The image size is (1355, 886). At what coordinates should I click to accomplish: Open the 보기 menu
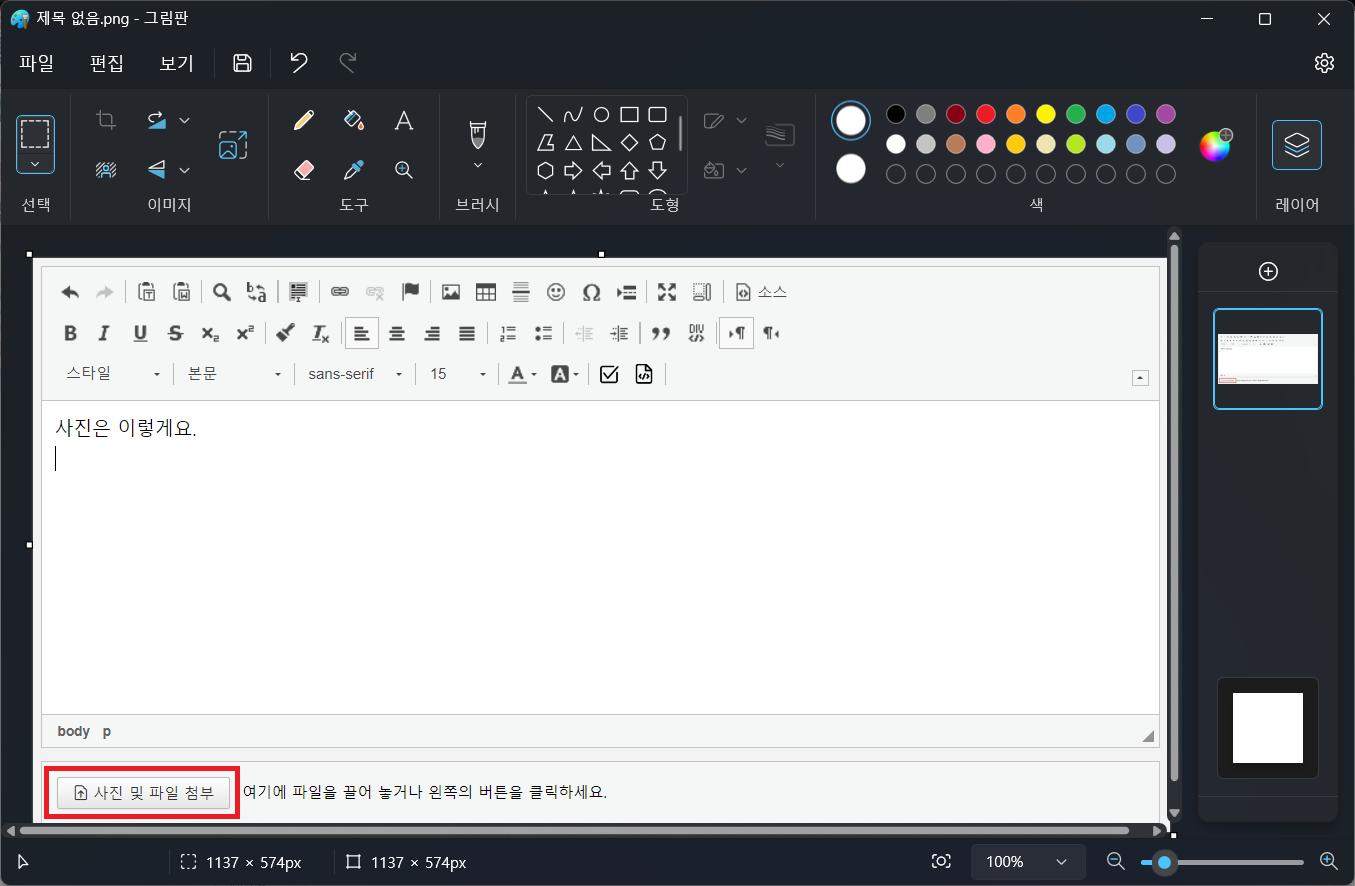[x=176, y=63]
